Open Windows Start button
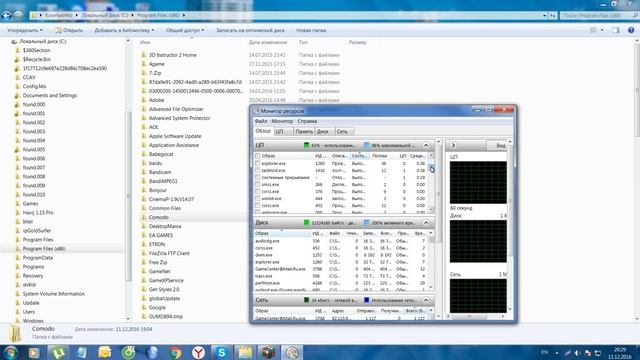 pos(10,352)
